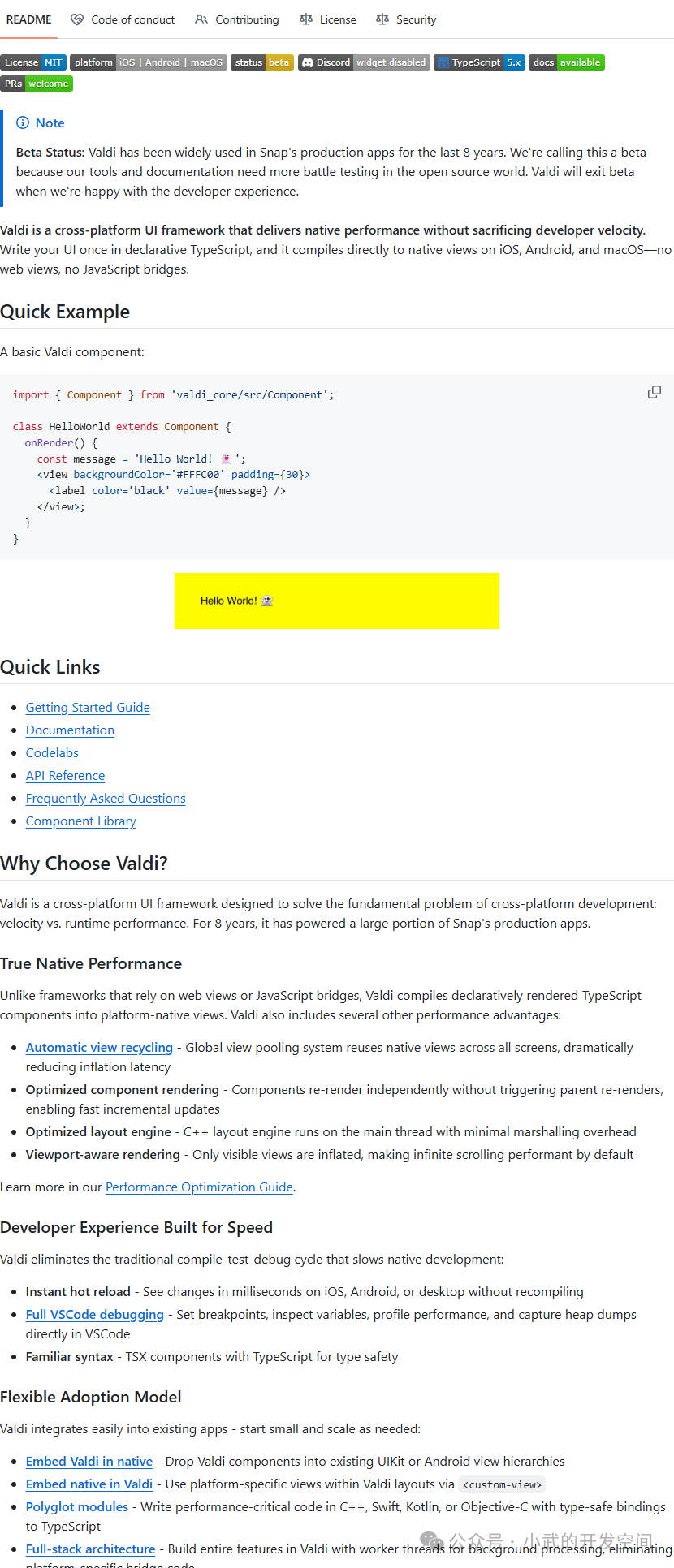
Task: Open Frequently Asked Questions link
Action: click(x=106, y=799)
